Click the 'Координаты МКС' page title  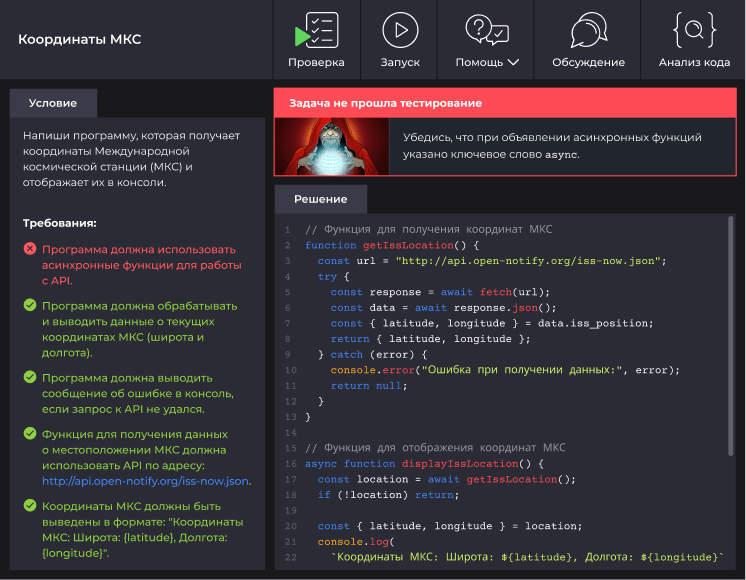(79, 39)
